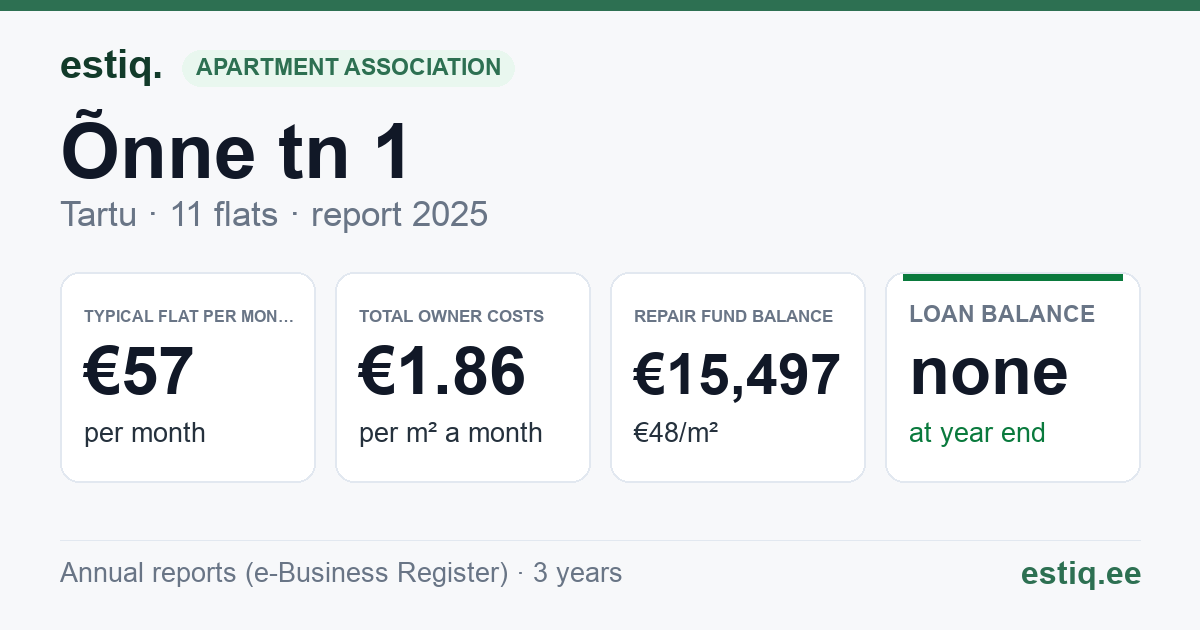Click the APARTMENT ASSOCIATION badge
Screen dimensions: 1200x630
pyautogui.click(x=348, y=68)
